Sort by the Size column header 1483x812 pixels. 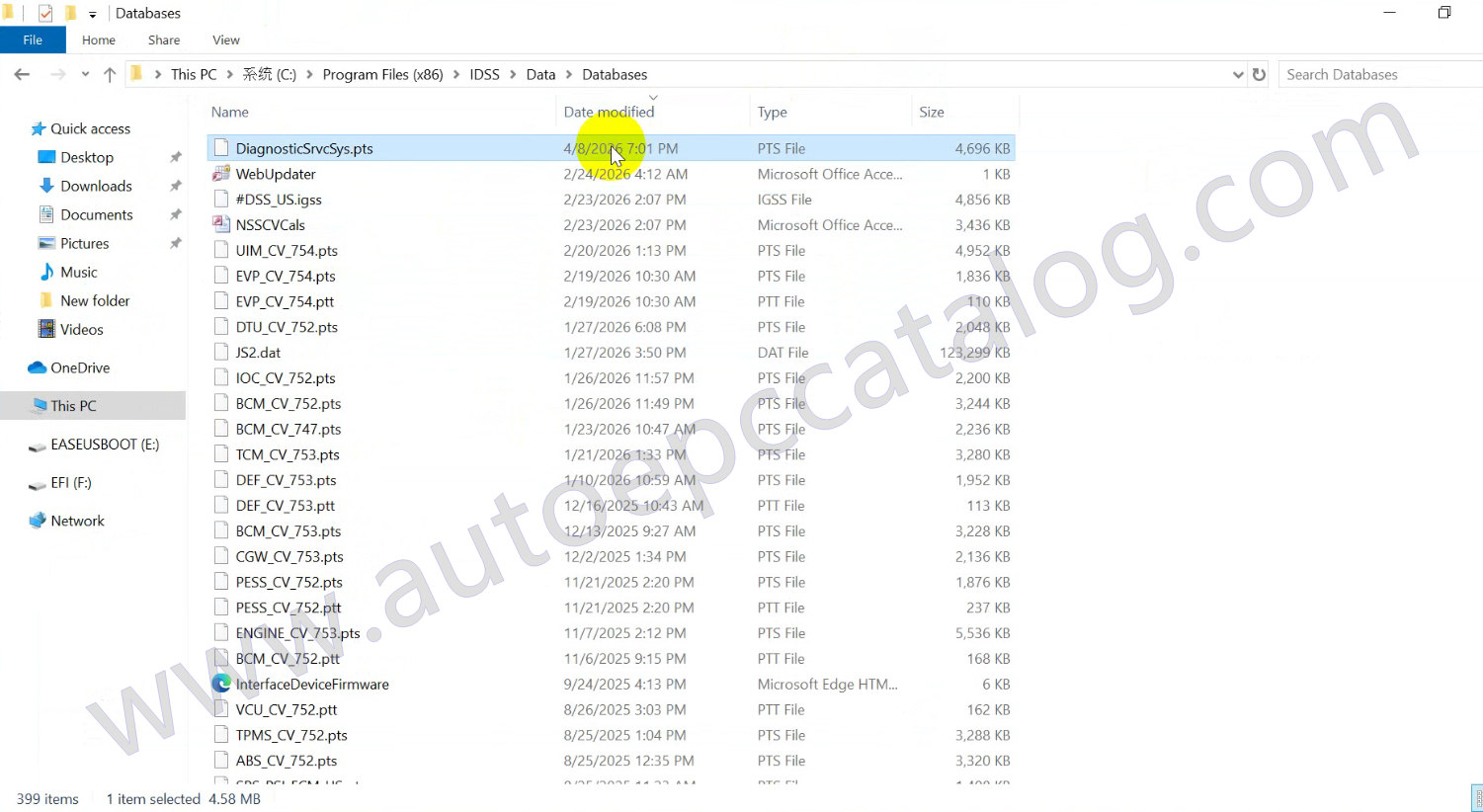(x=931, y=112)
